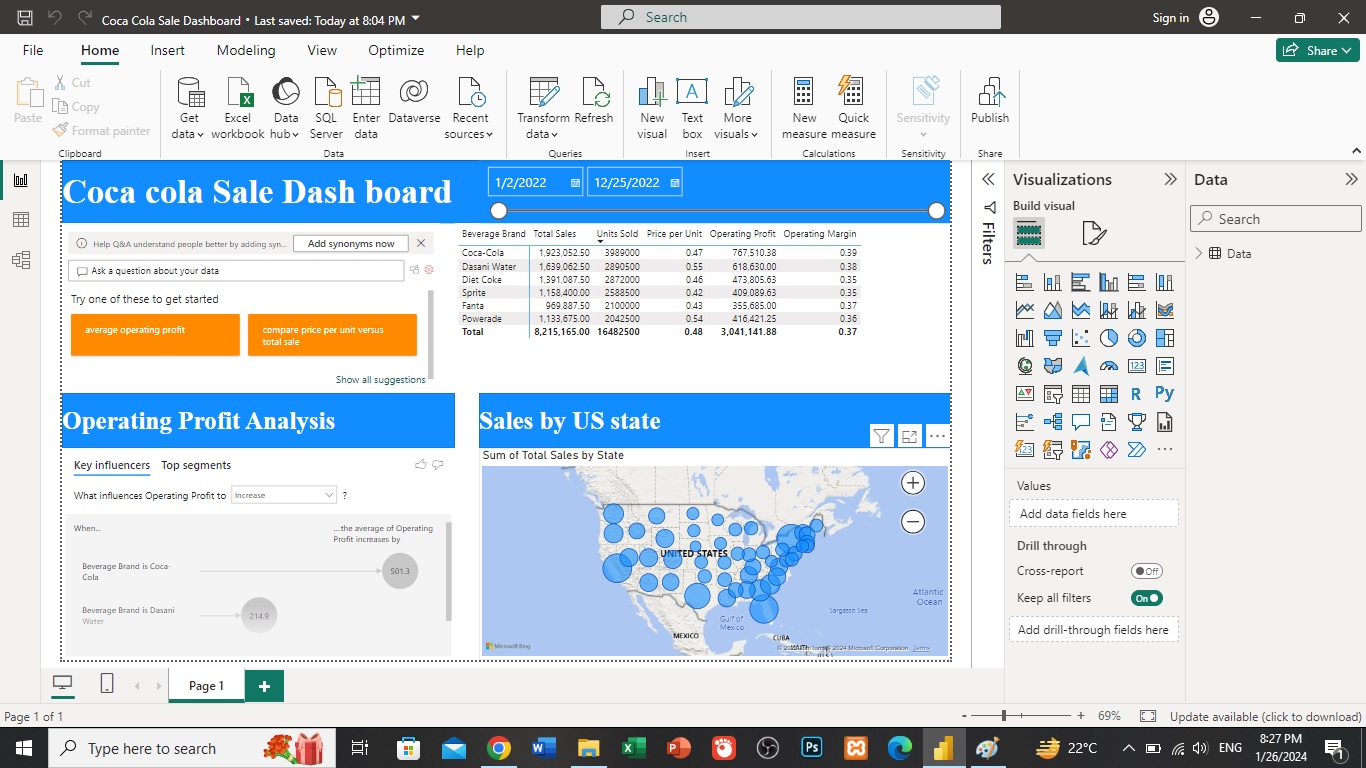The height and width of the screenshot is (768, 1366).
Task: Open the Increase/Decrease influence dropdown
Action: (x=284, y=495)
